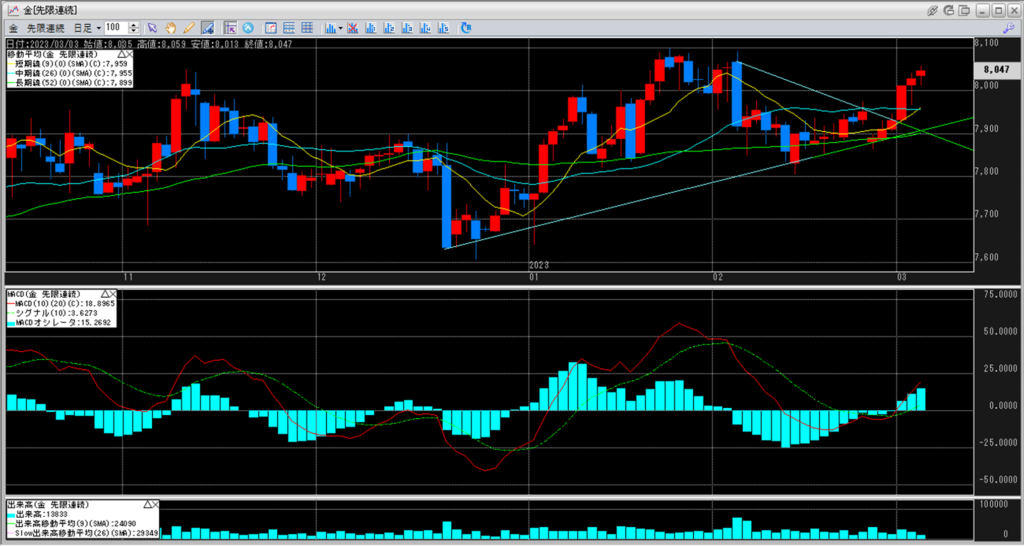Click the 金 commodity selector
1024x546 pixels.
[12, 27]
